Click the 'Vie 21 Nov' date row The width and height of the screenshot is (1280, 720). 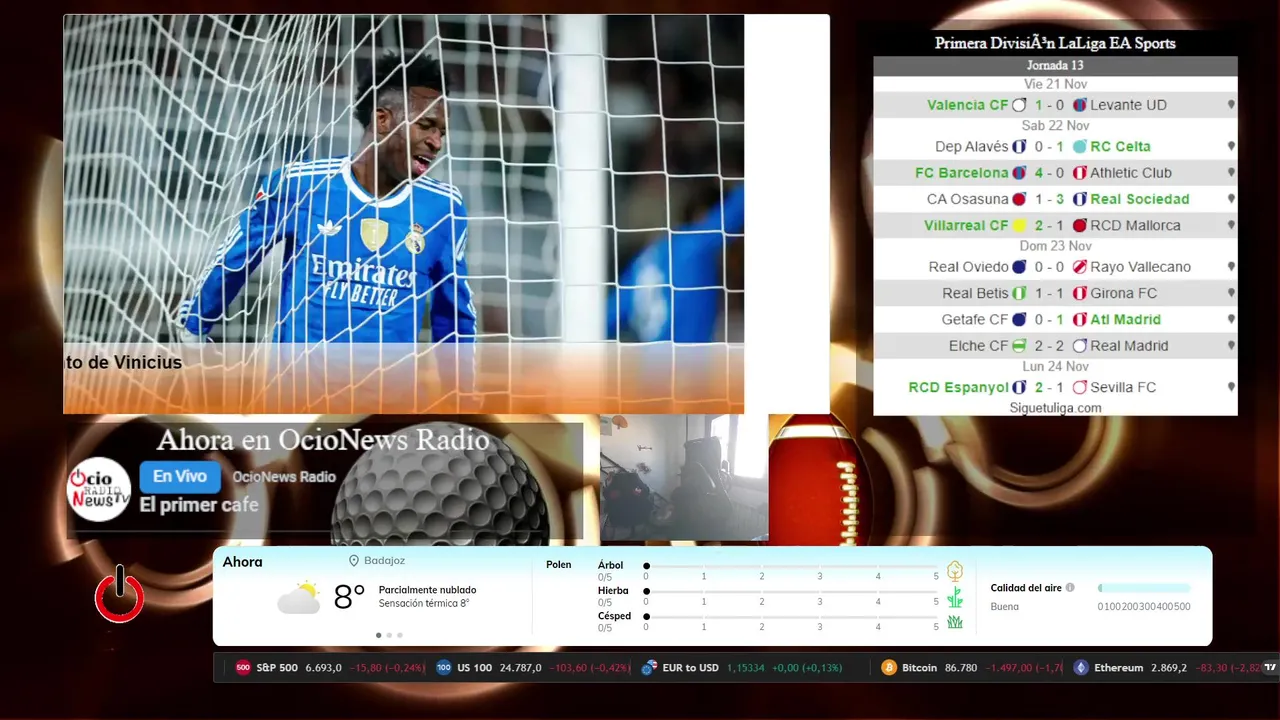click(x=1055, y=84)
